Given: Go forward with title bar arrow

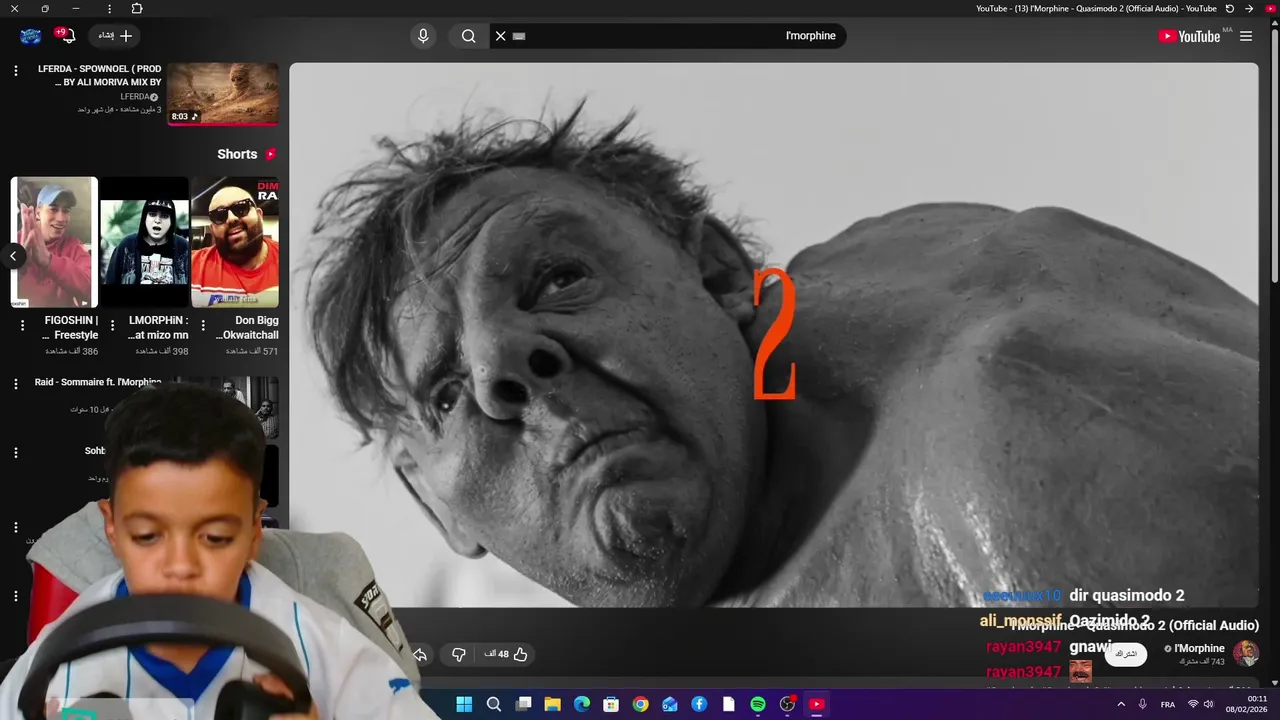Looking at the screenshot, I should (1249, 8).
